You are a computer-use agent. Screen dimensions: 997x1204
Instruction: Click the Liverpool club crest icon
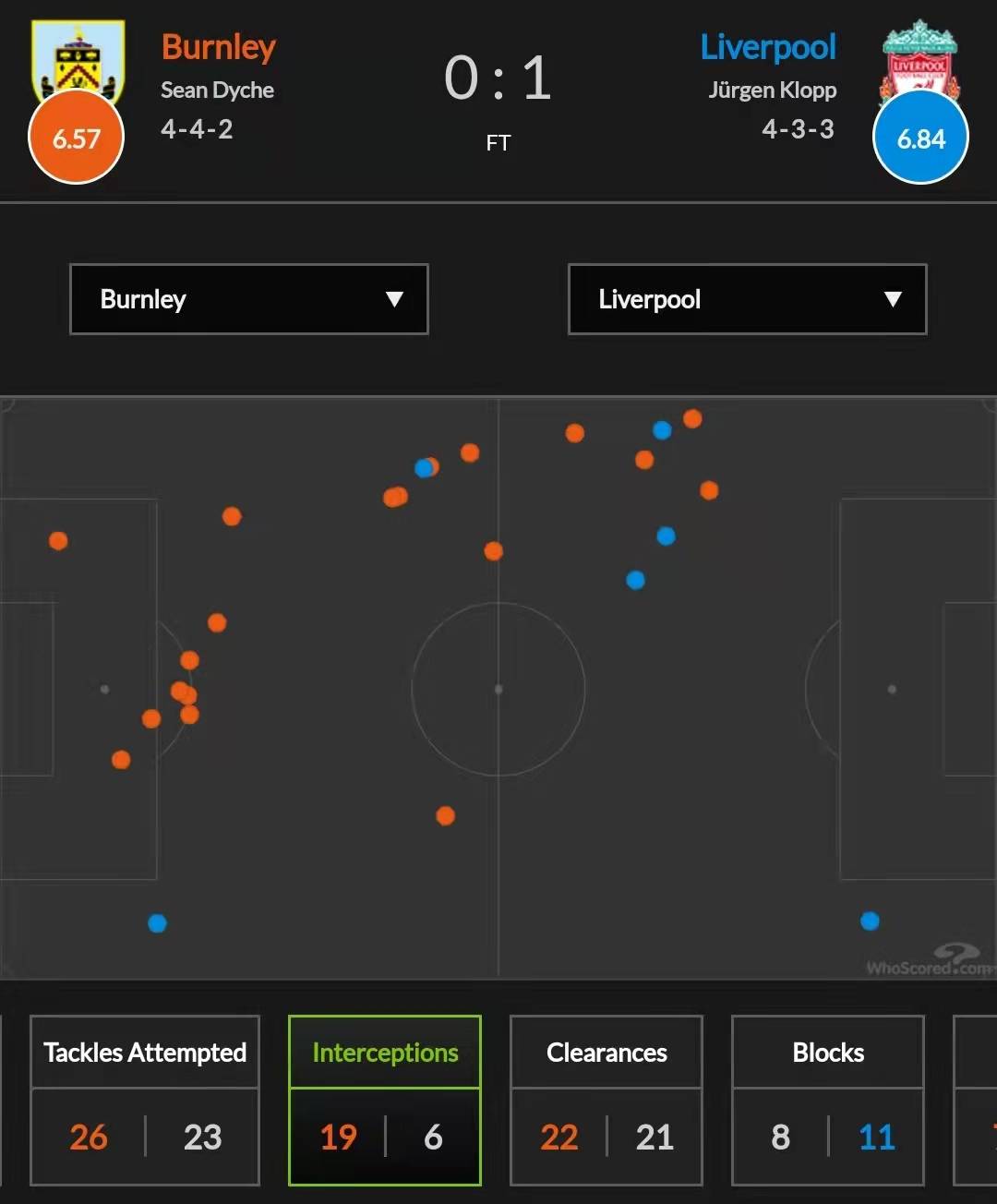click(x=920, y=55)
